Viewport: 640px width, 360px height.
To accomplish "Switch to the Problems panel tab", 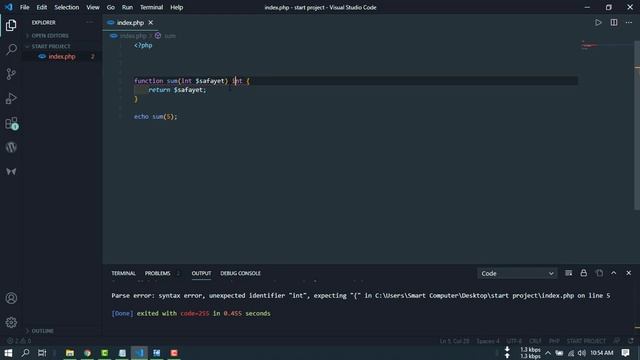I will coord(158,273).
